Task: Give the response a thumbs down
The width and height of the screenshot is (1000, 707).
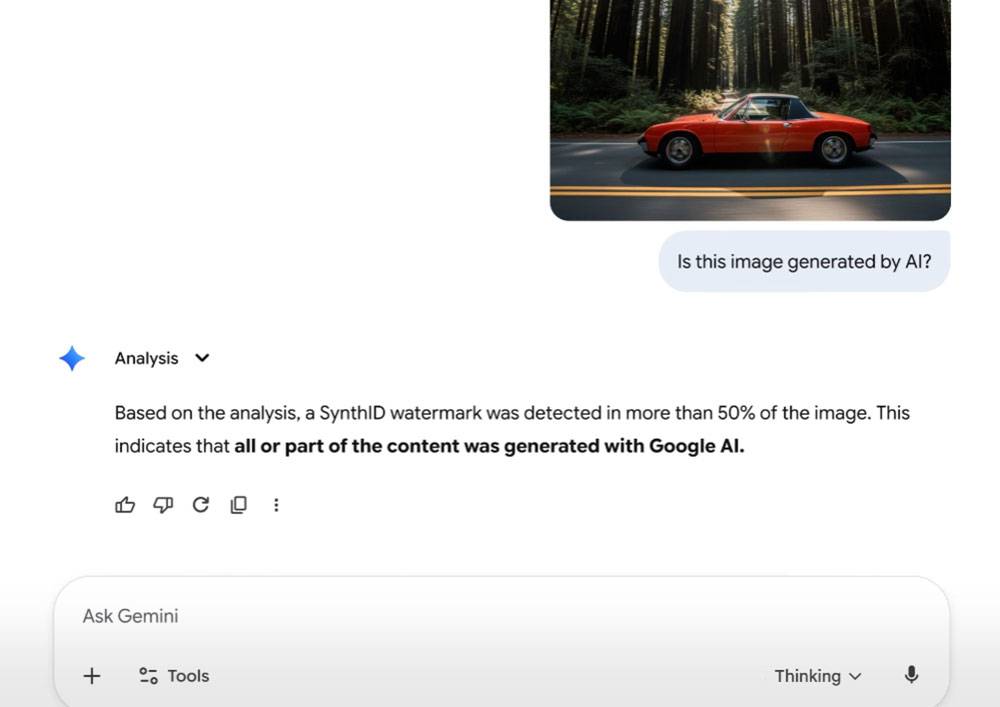Action: [162, 505]
